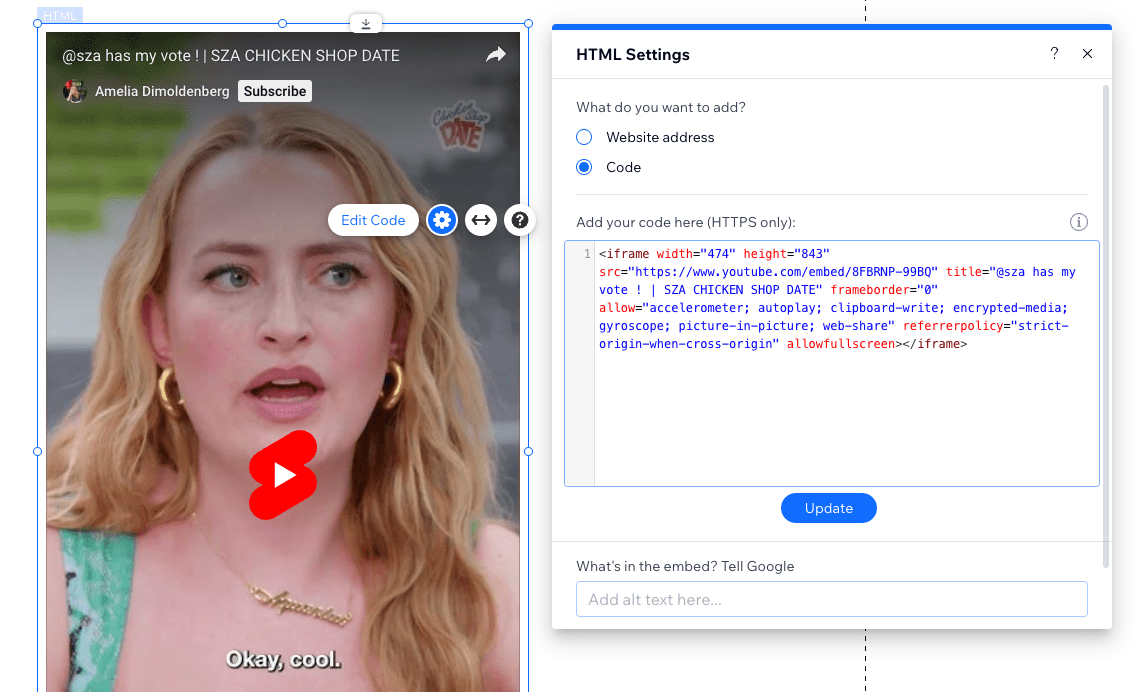This screenshot has height=692, width=1144.
Task: Click the top-center resize handle of embed
Action: click(282, 24)
